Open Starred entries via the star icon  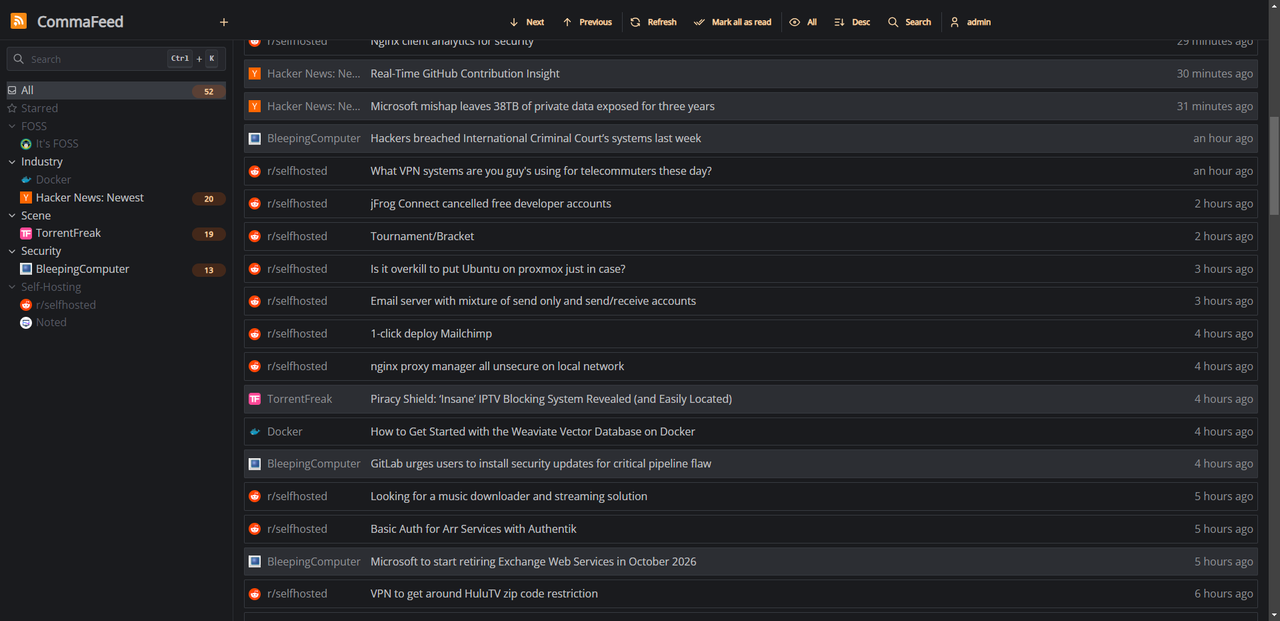click(x=12, y=108)
